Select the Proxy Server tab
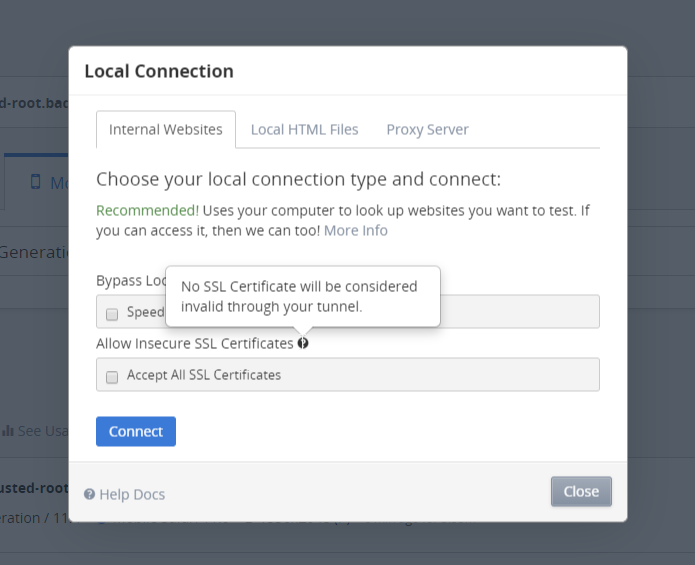Screen dimensions: 695x565 pyautogui.click(x=427, y=130)
